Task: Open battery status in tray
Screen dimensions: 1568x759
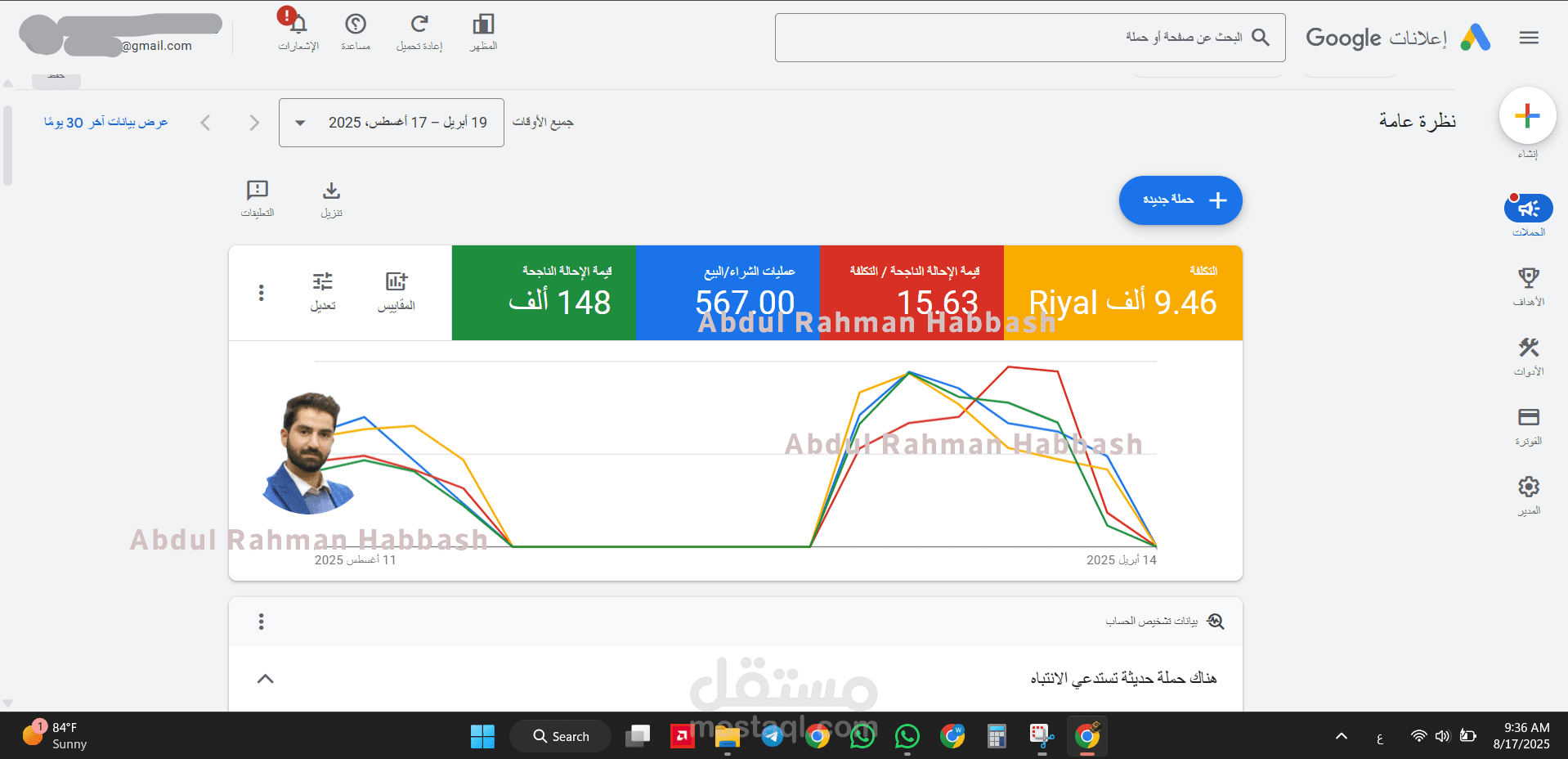Action: (x=1468, y=736)
